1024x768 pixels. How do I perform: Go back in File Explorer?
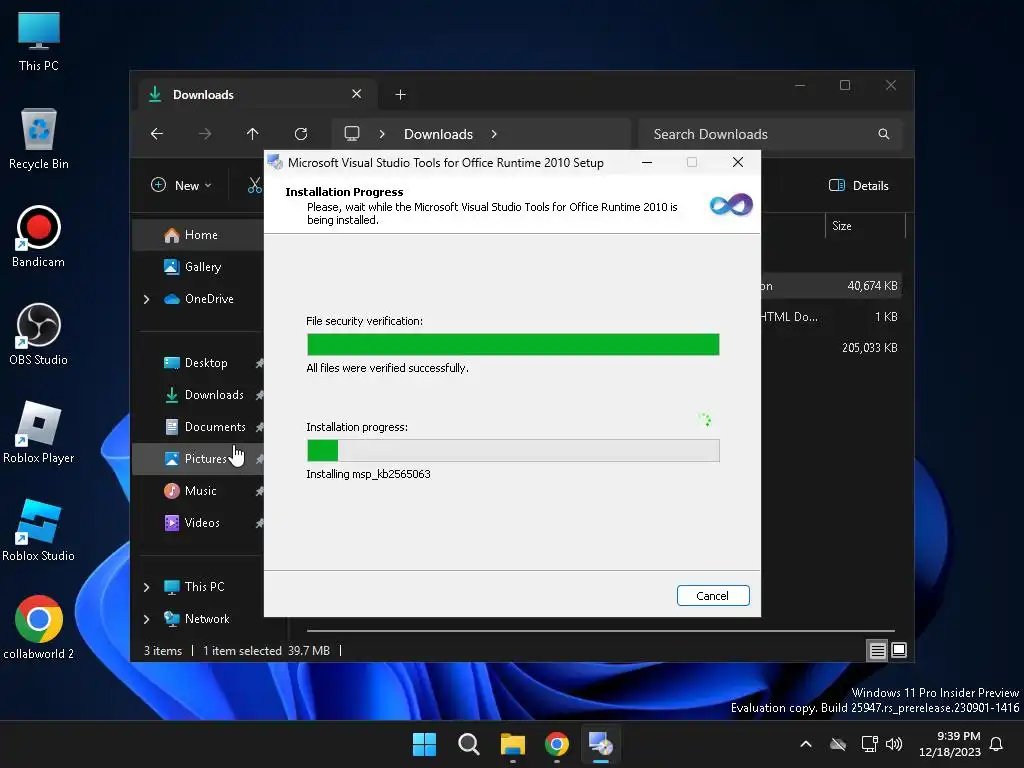(x=157, y=134)
